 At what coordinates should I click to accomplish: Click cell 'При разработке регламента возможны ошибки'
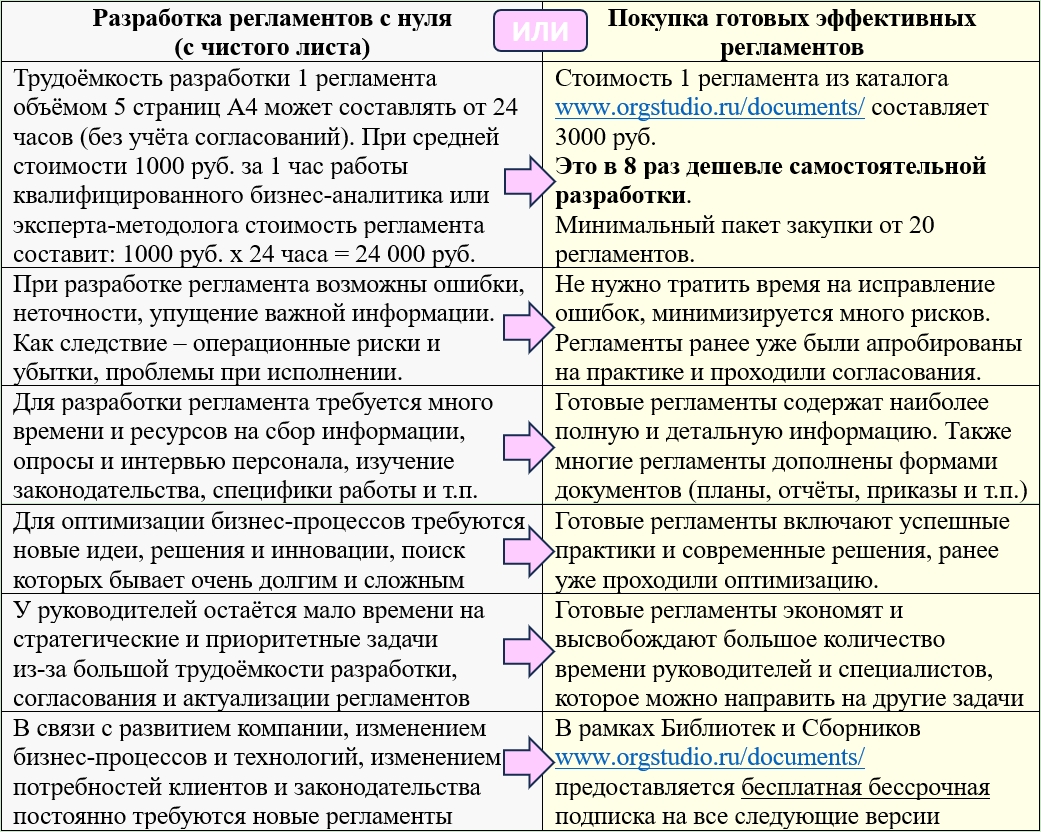[272, 327]
